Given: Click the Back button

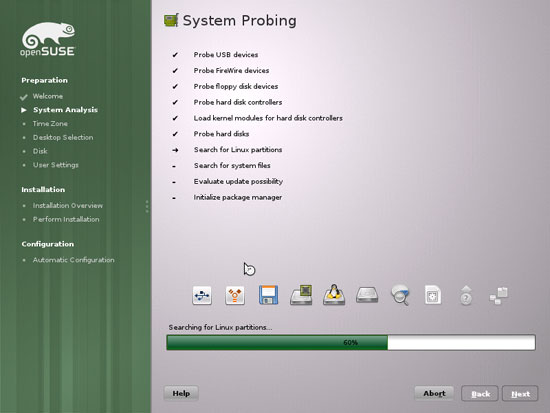Looking at the screenshot, I should point(480,393).
